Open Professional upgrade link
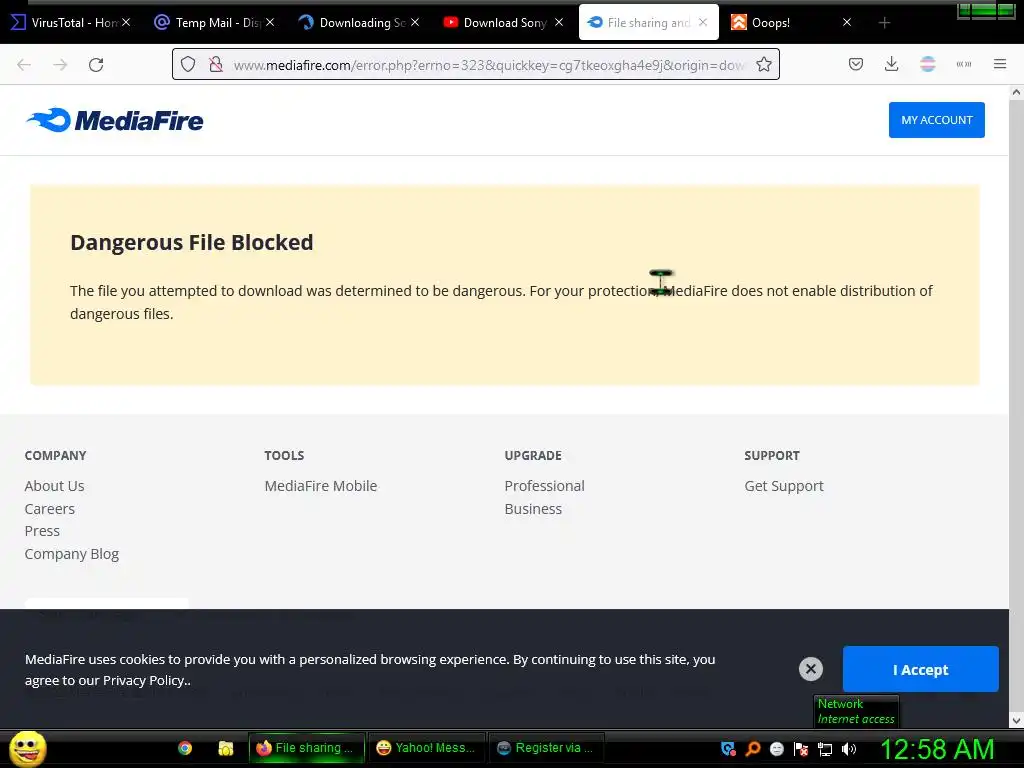This screenshot has width=1024, height=768. click(x=544, y=486)
